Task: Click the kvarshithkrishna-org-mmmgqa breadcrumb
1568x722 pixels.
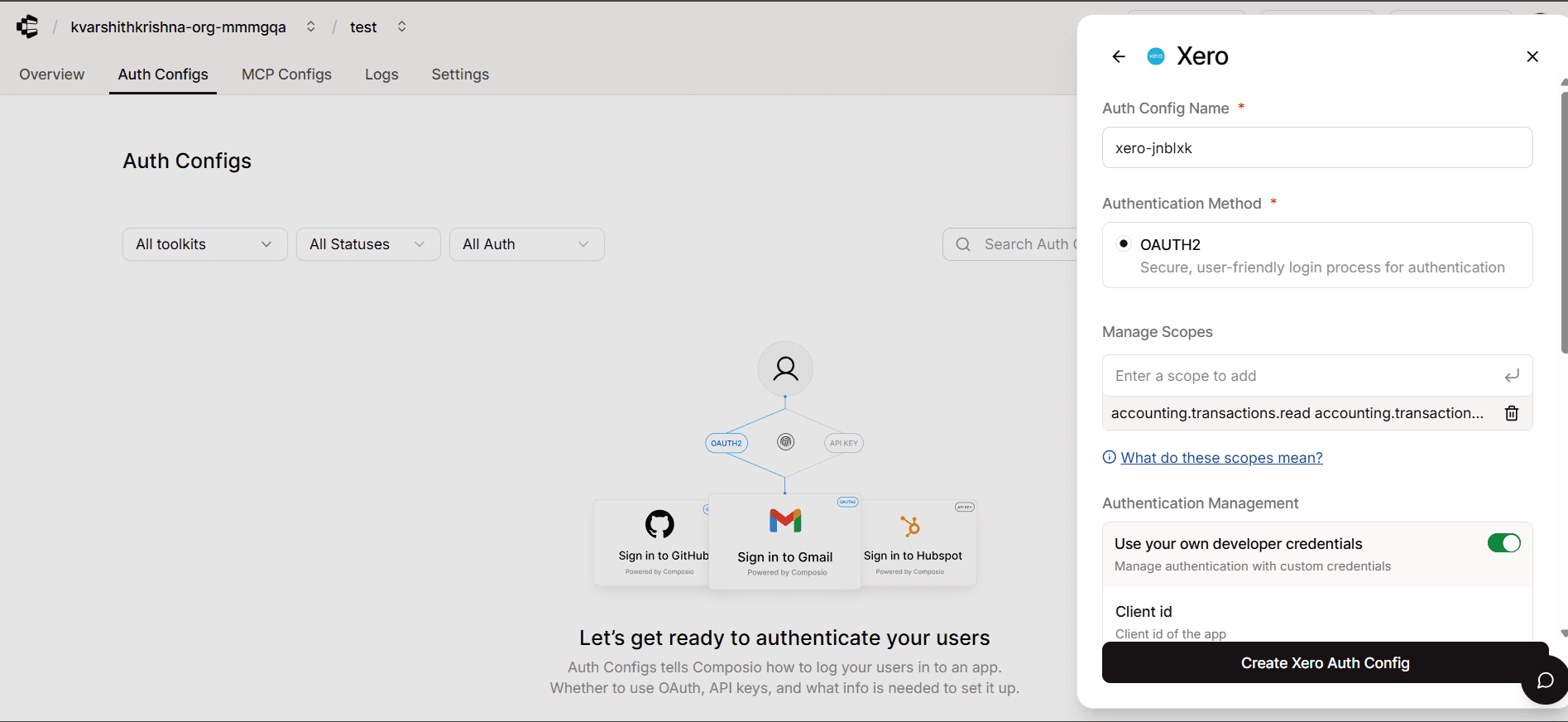Action: pos(179,26)
